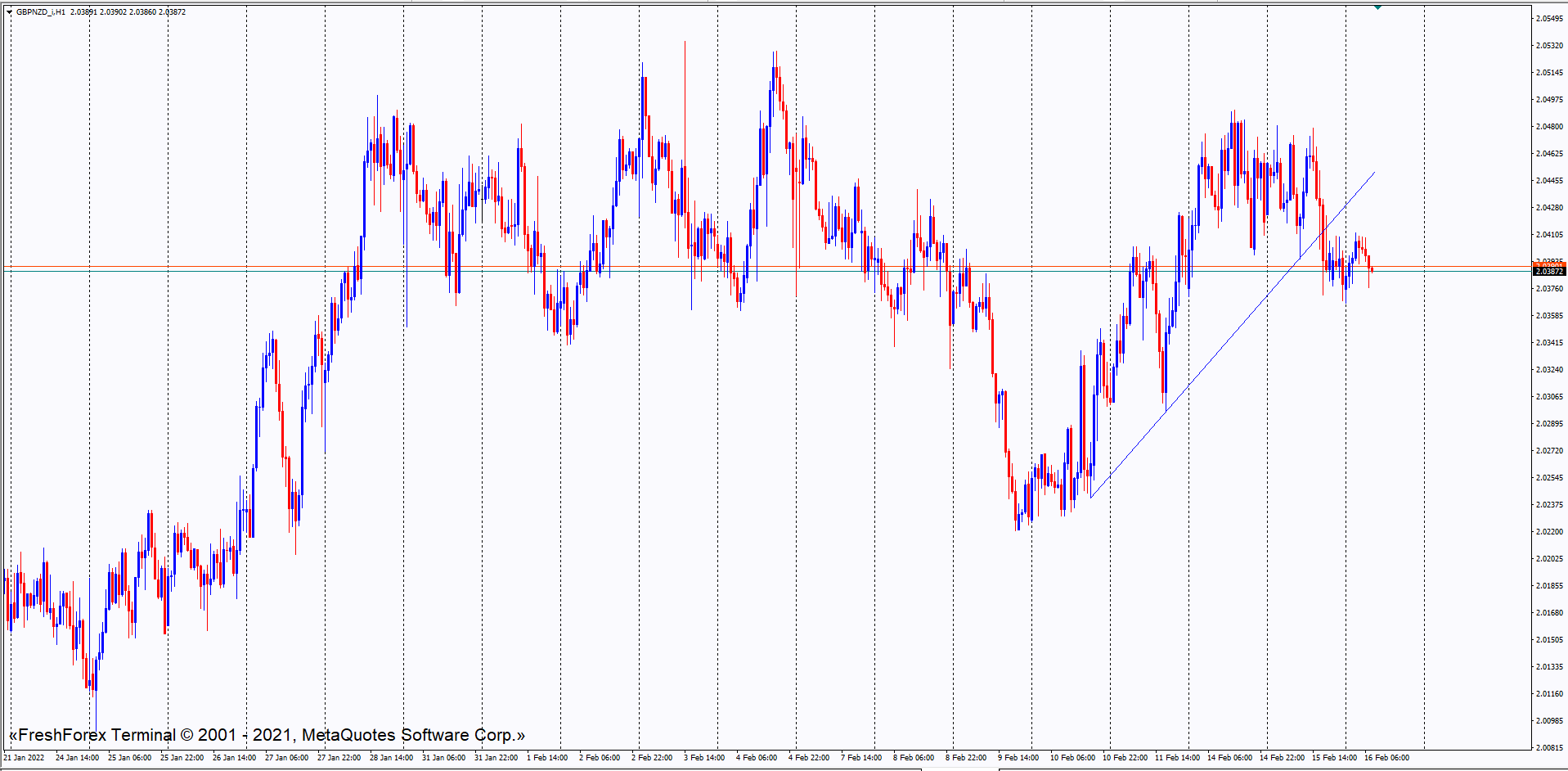This screenshot has height=771, width=1568.
Task: Click the 2.01505 price scale label
Action: [x=1549, y=640]
